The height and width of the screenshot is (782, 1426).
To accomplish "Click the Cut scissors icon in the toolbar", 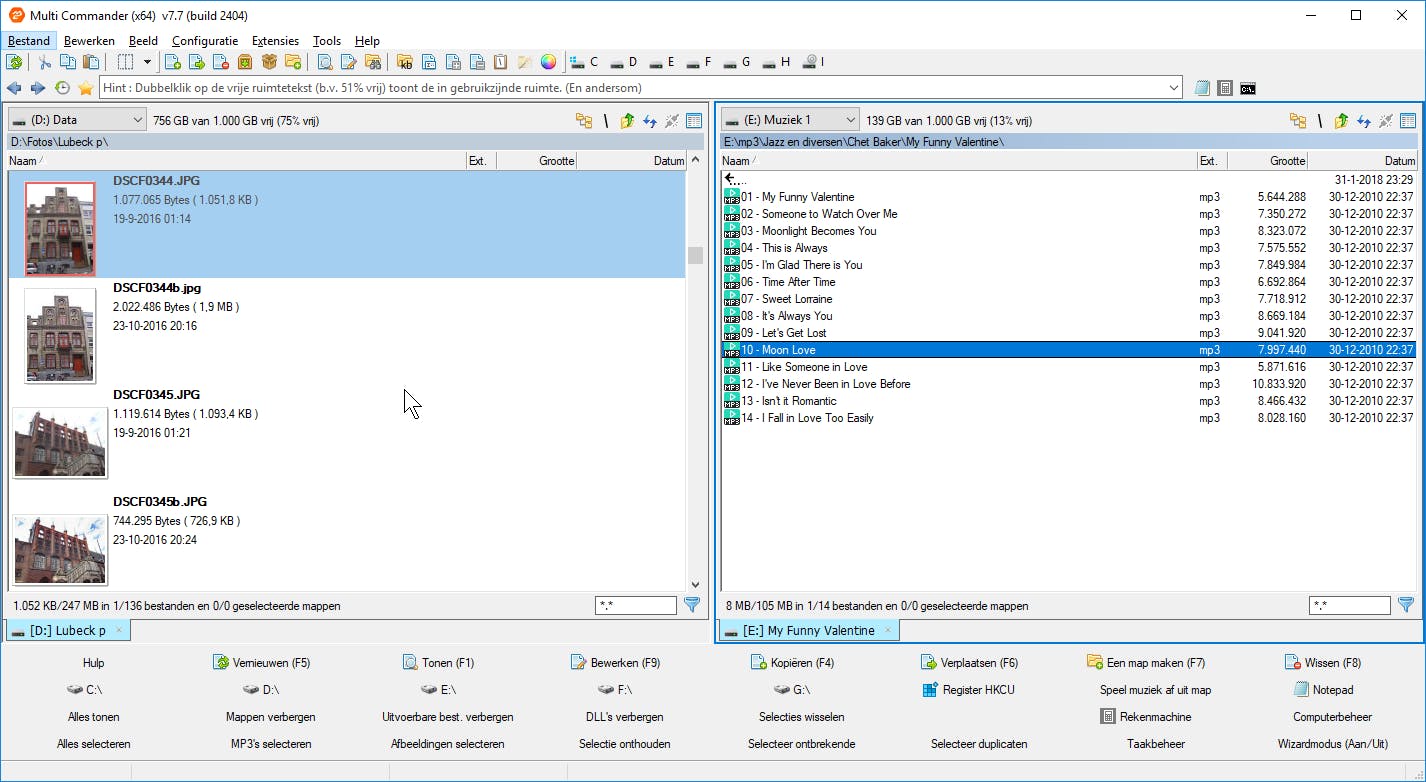I will coord(45,62).
